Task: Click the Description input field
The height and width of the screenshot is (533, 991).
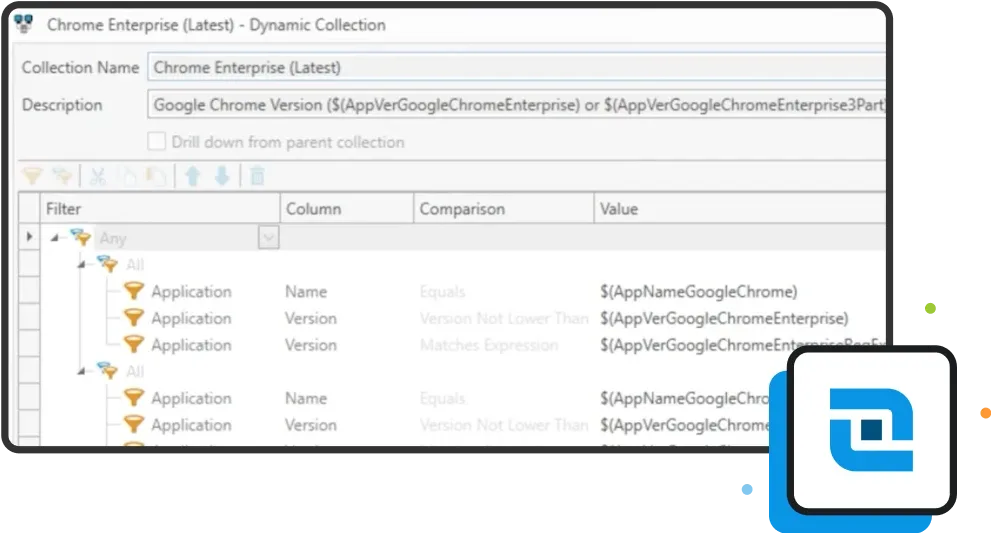Action: [x=516, y=104]
